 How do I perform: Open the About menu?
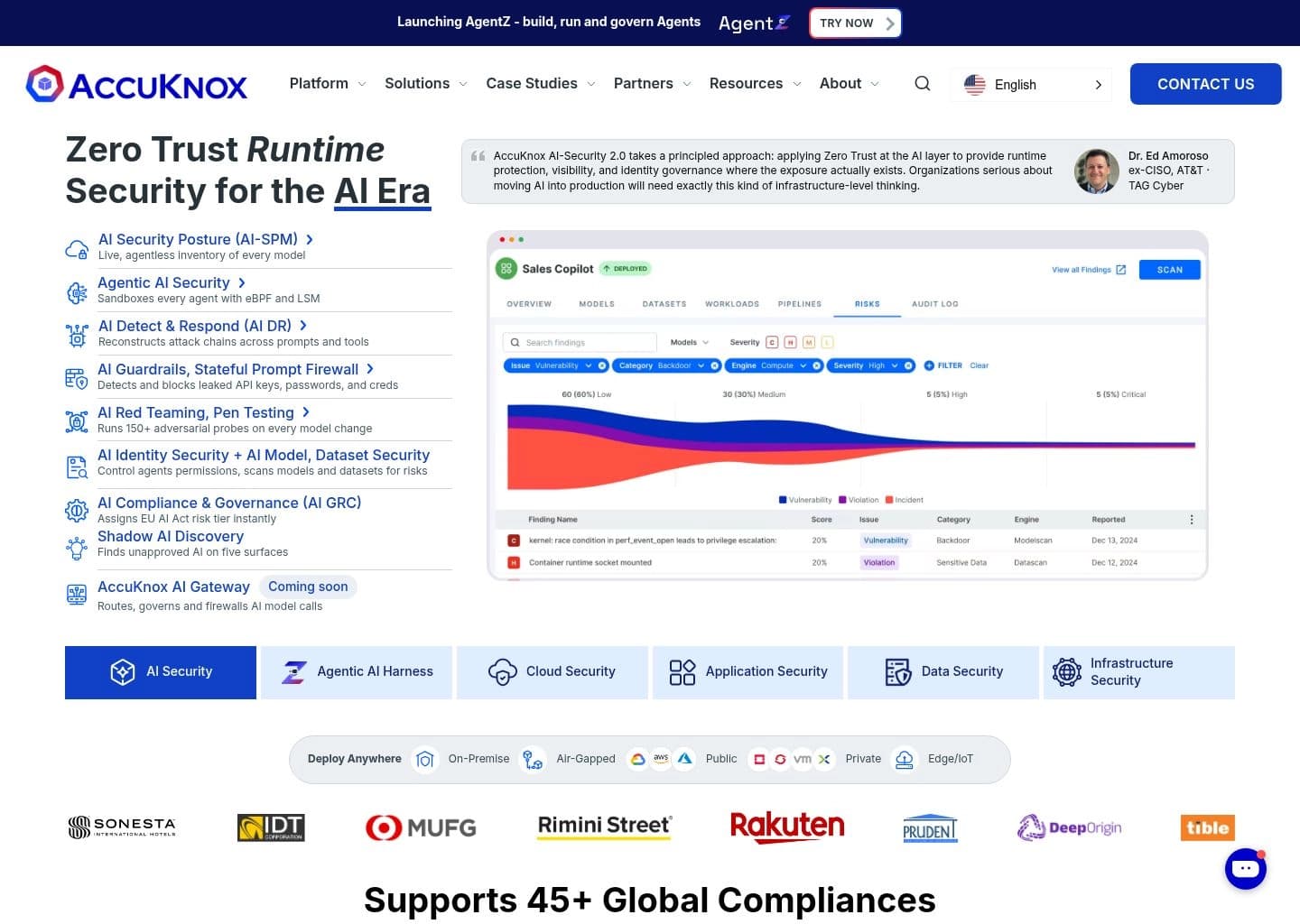pos(850,84)
